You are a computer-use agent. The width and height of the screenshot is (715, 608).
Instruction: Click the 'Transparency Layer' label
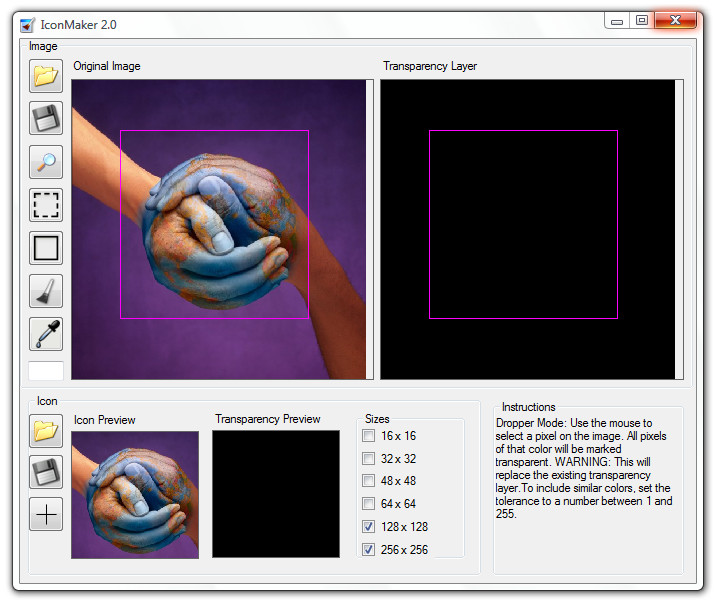(430, 66)
